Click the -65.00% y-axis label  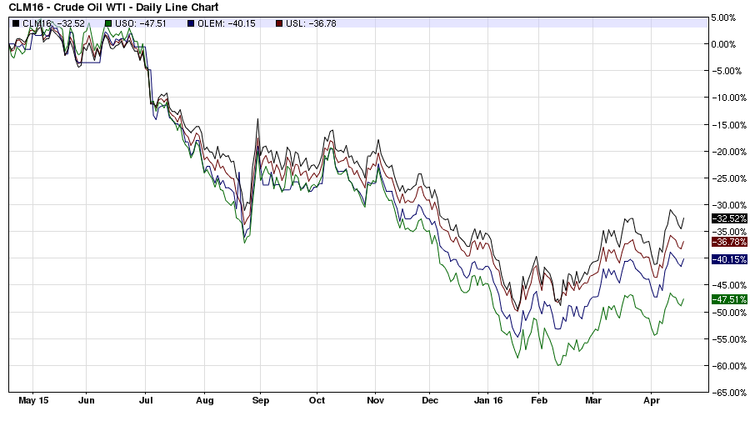pyautogui.click(x=726, y=393)
